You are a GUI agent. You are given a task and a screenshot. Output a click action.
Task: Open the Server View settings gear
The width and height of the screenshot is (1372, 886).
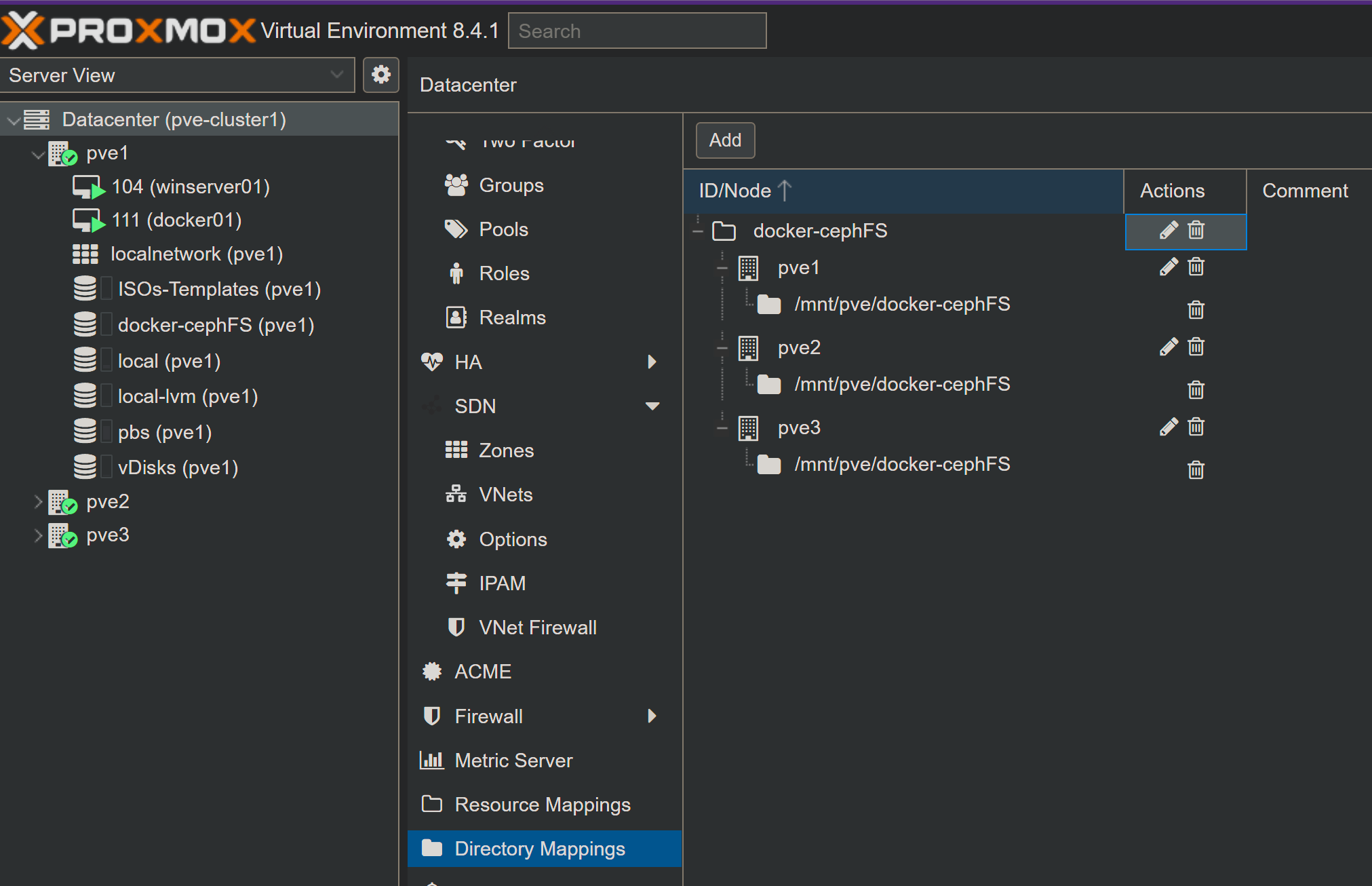coord(381,75)
